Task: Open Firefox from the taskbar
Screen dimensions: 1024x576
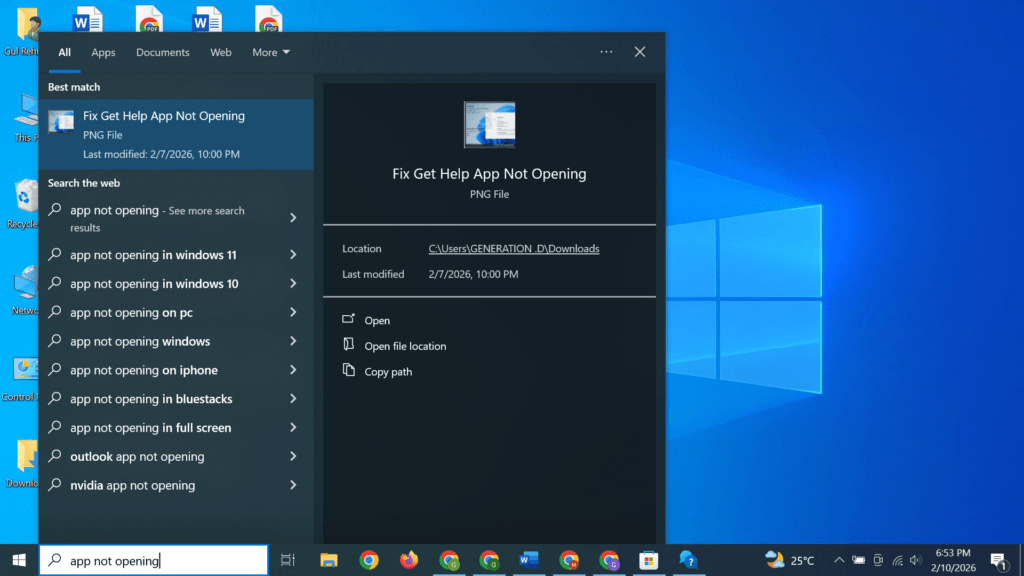Action: (409, 560)
